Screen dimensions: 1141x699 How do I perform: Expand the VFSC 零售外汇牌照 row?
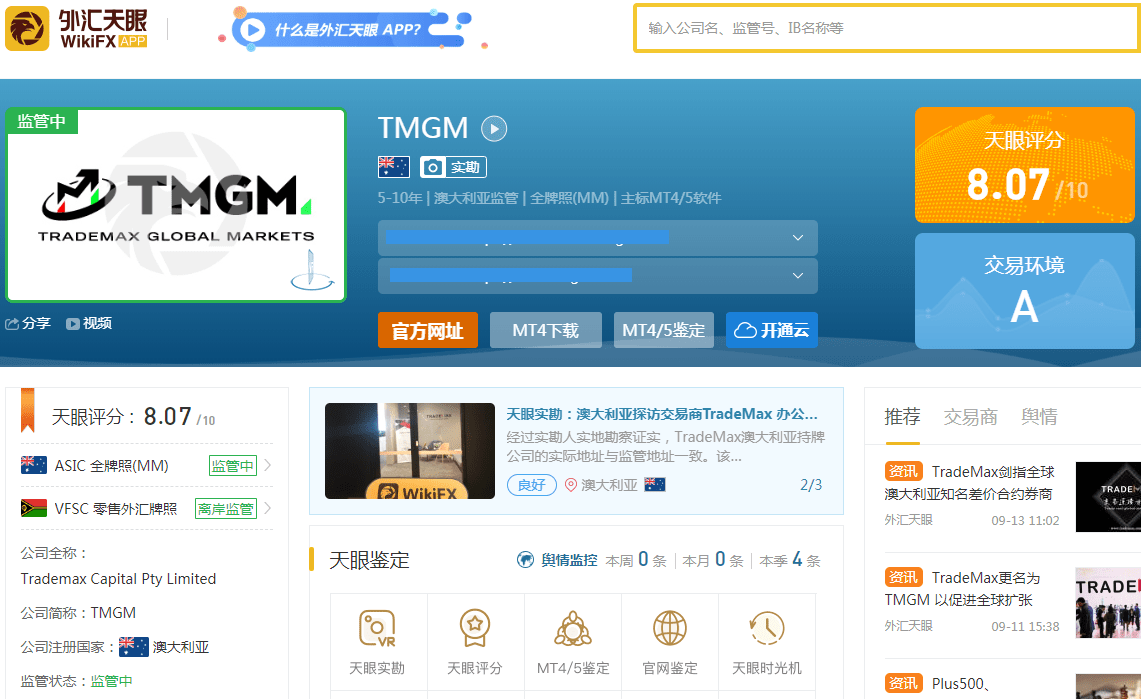pyautogui.click(x=146, y=508)
